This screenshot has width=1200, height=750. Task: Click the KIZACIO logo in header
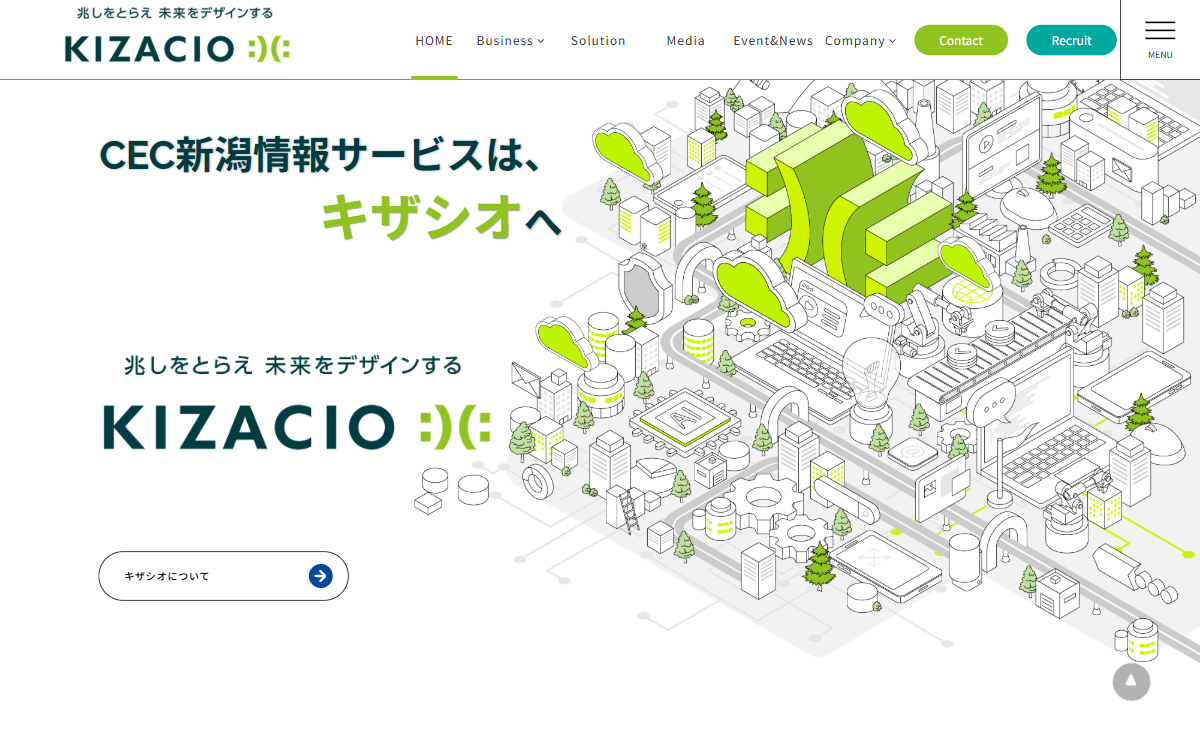point(177,35)
